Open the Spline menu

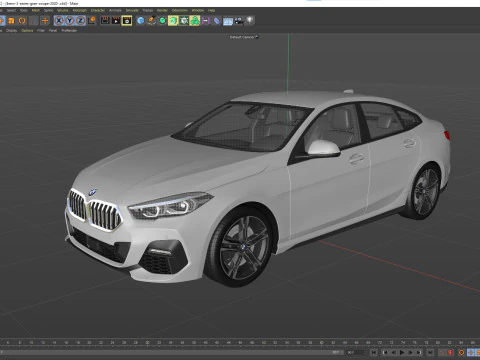[x=48, y=10]
